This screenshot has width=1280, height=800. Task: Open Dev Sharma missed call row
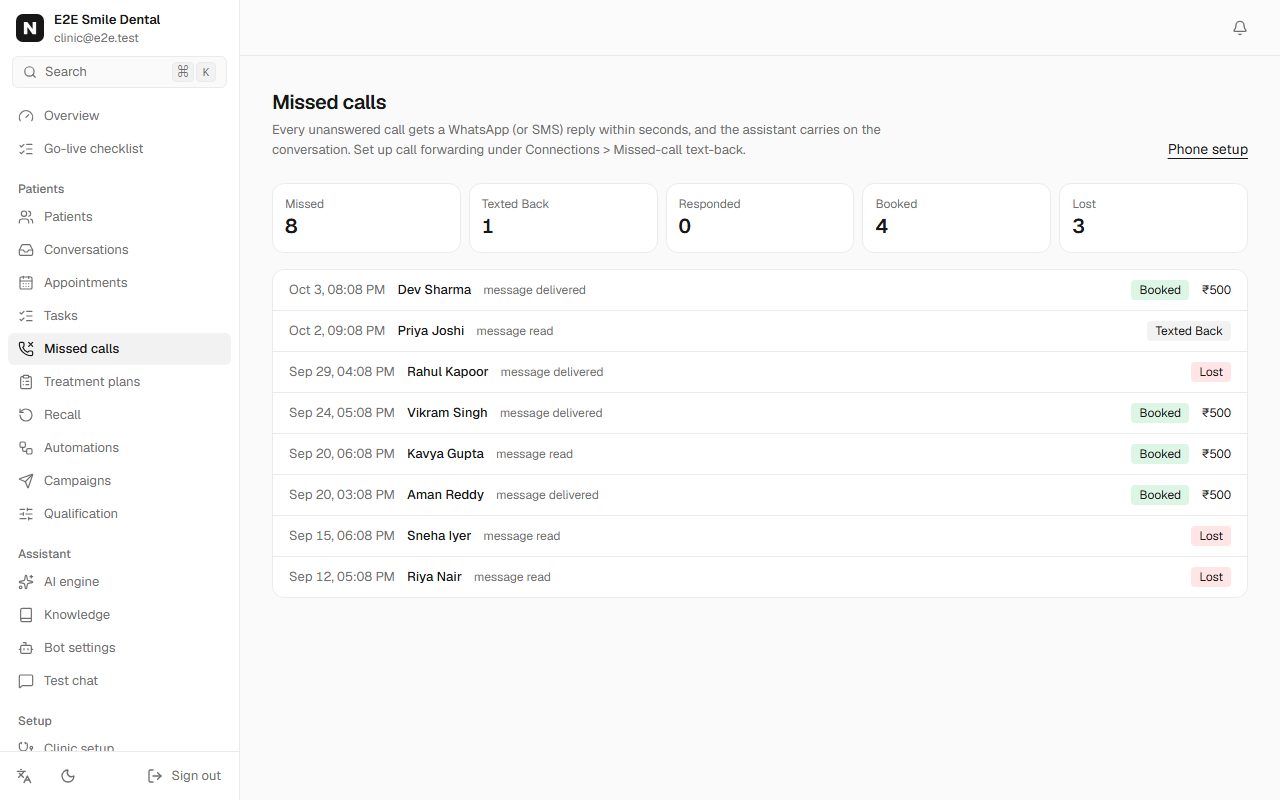pos(760,290)
